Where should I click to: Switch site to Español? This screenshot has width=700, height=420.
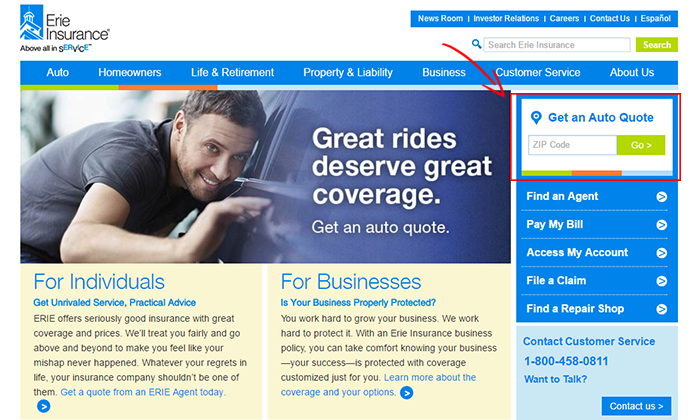tap(655, 18)
